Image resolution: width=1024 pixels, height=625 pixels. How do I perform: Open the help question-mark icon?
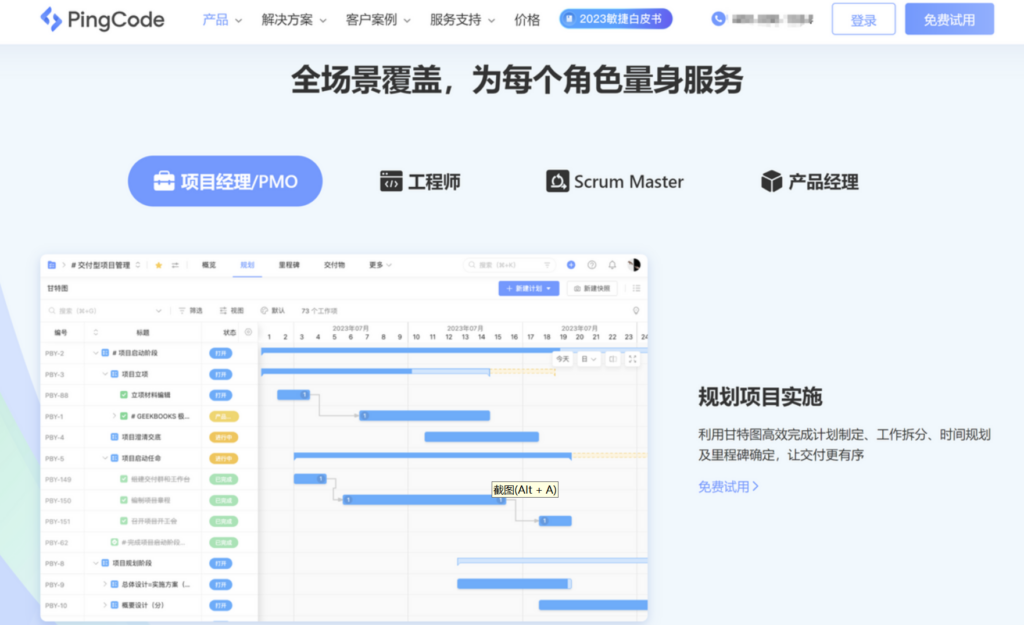tap(592, 265)
